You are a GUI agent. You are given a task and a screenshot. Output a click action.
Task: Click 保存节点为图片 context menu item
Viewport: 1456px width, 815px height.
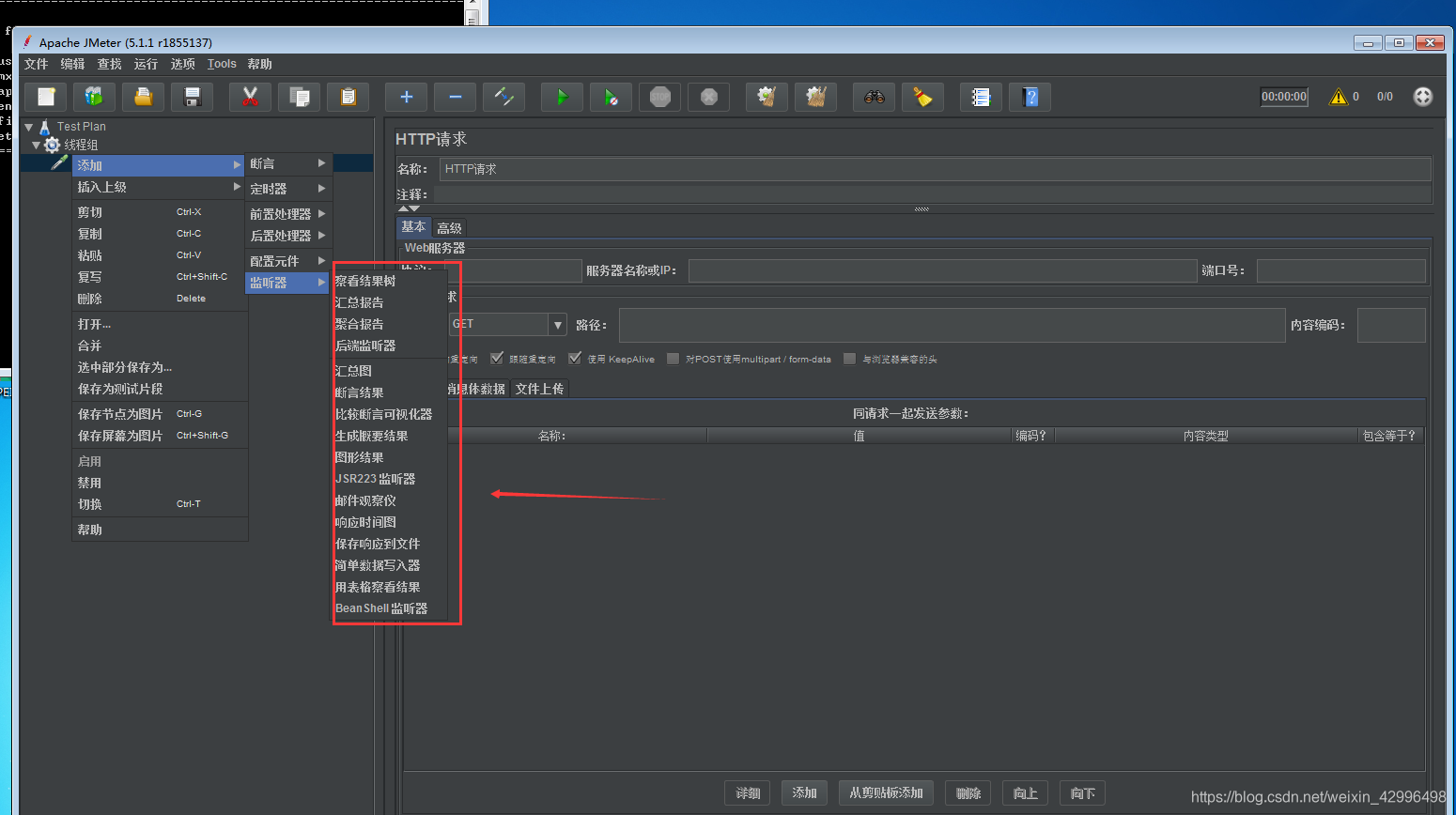tap(159, 414)
